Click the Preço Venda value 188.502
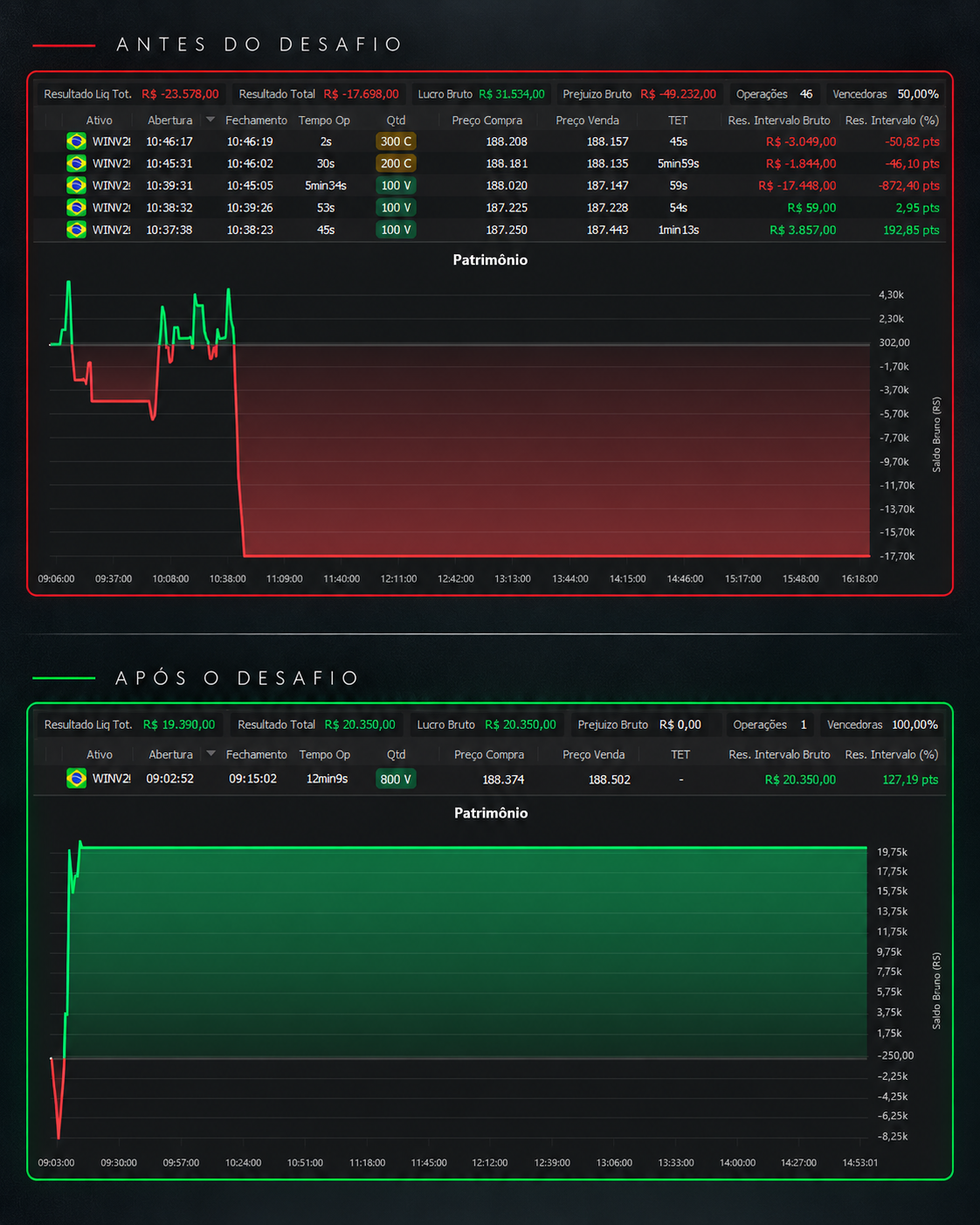 [610, 779]
